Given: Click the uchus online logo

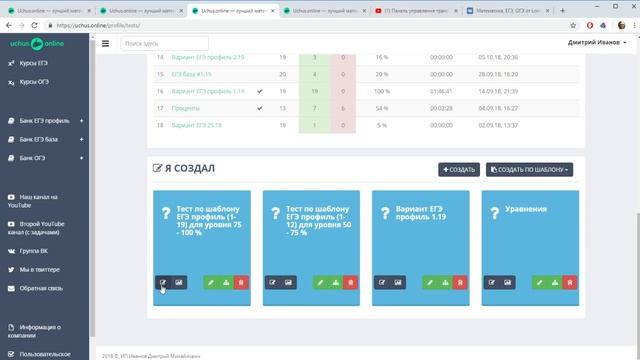Looking at the screenshot, I should click(37, 44).
